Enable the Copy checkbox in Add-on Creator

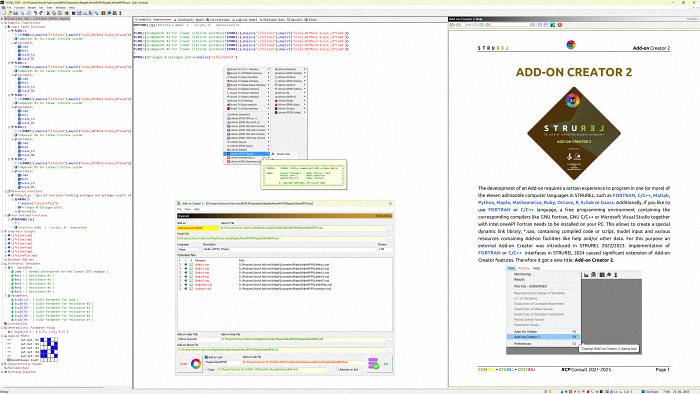(206, 369)
